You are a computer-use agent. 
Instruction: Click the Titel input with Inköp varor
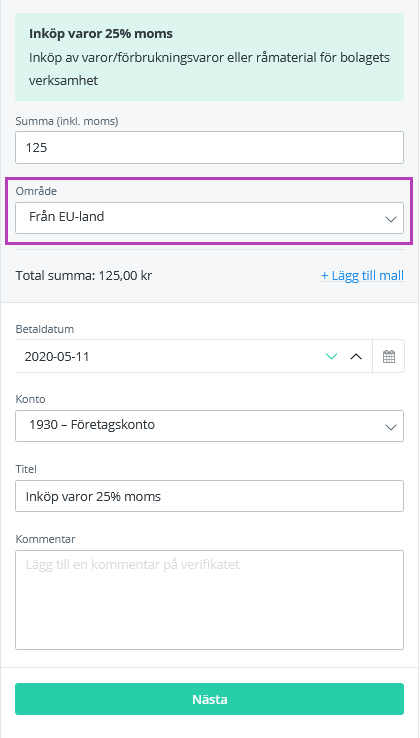tap(210, 496)
